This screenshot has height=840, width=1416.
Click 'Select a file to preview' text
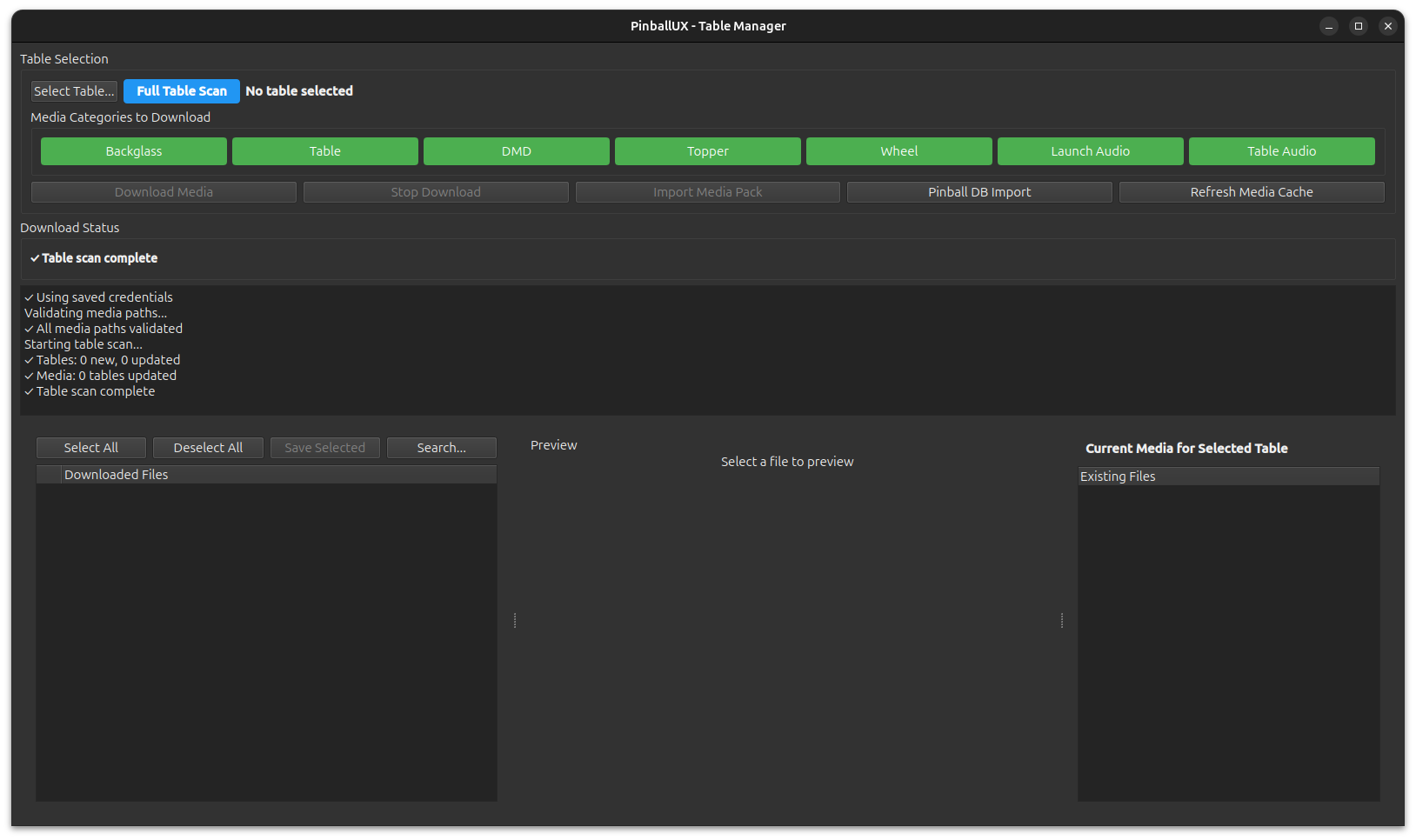[787, 462]
